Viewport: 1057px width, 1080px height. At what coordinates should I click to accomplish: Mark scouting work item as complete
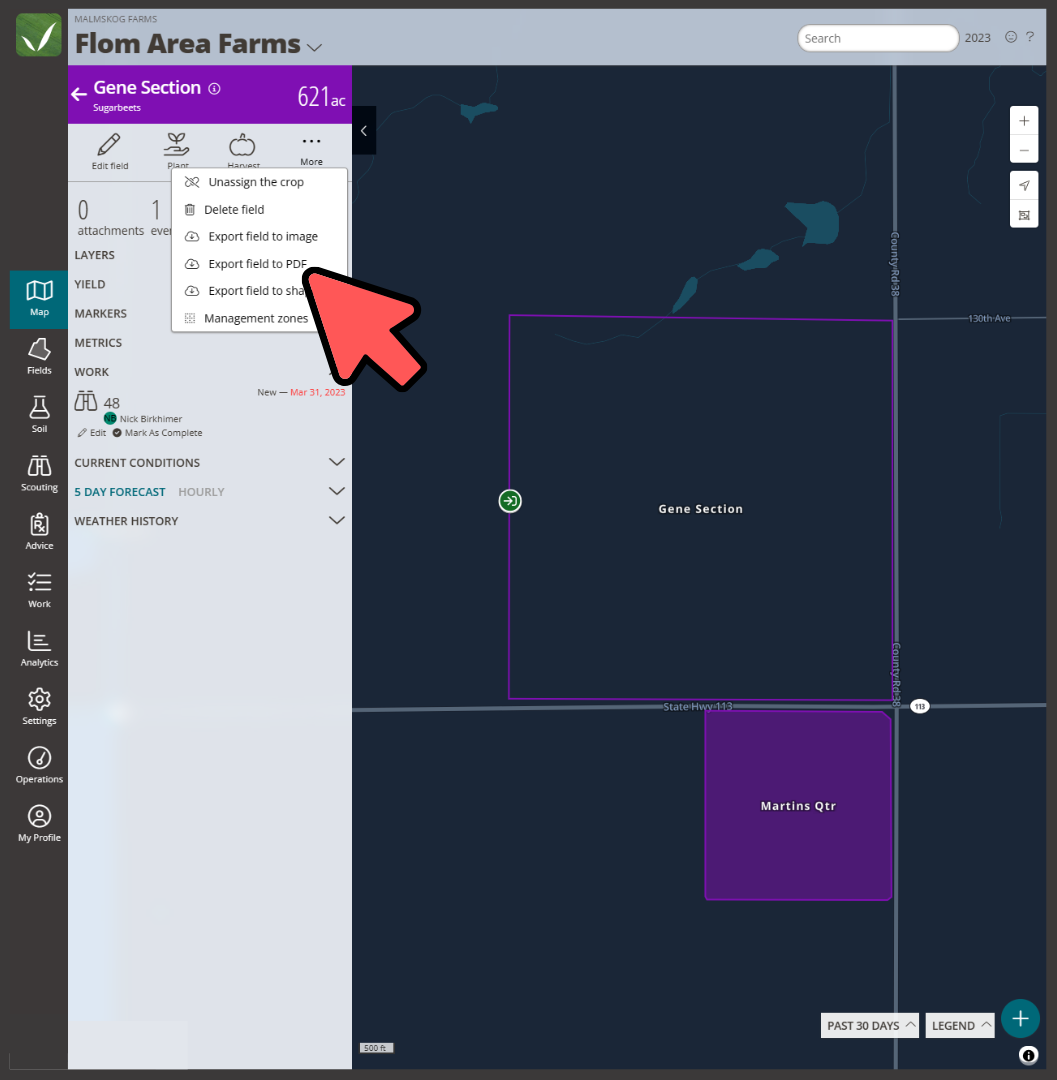click(x=158, y=433)
